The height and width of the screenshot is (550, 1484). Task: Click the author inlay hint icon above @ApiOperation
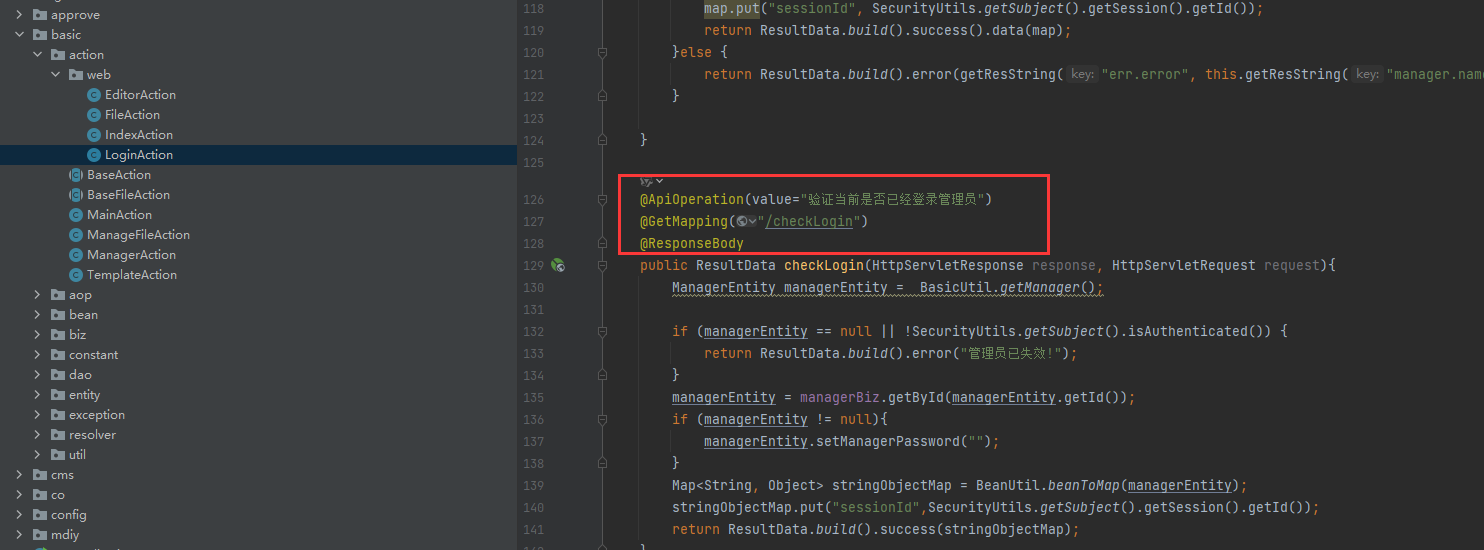[647, 181]
